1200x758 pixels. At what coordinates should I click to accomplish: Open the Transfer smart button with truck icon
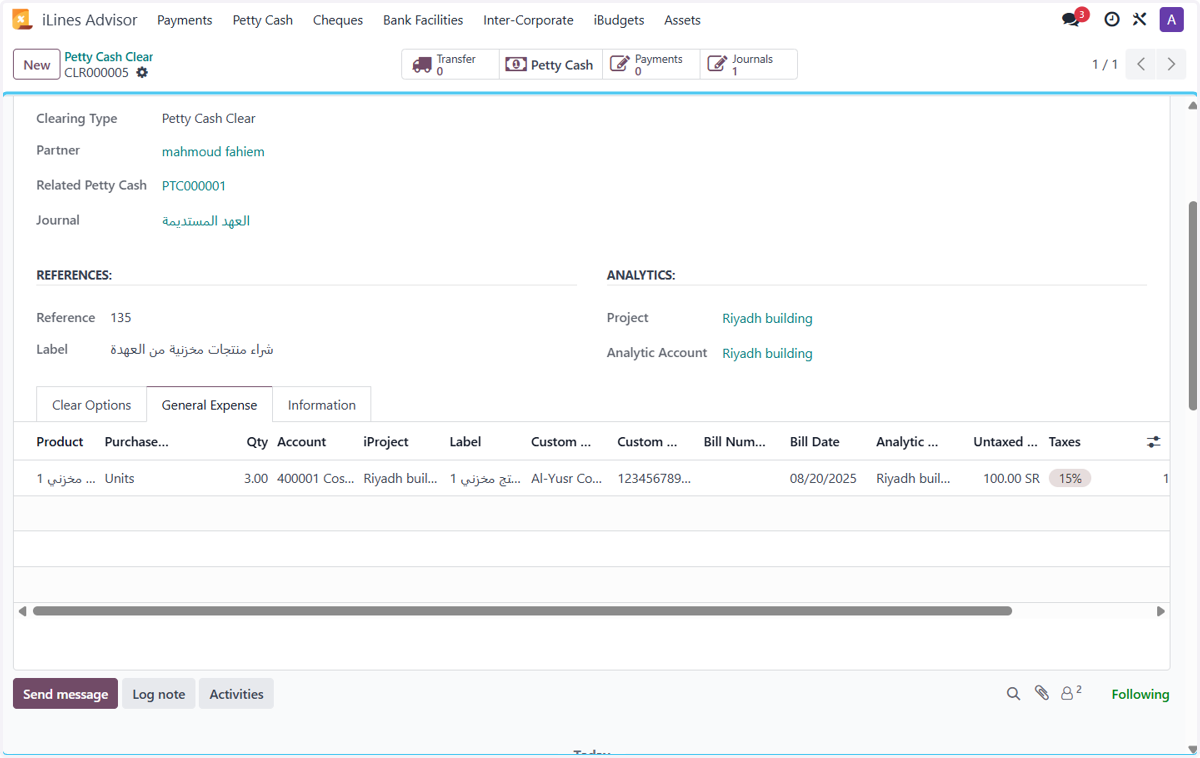click(451, 64)
